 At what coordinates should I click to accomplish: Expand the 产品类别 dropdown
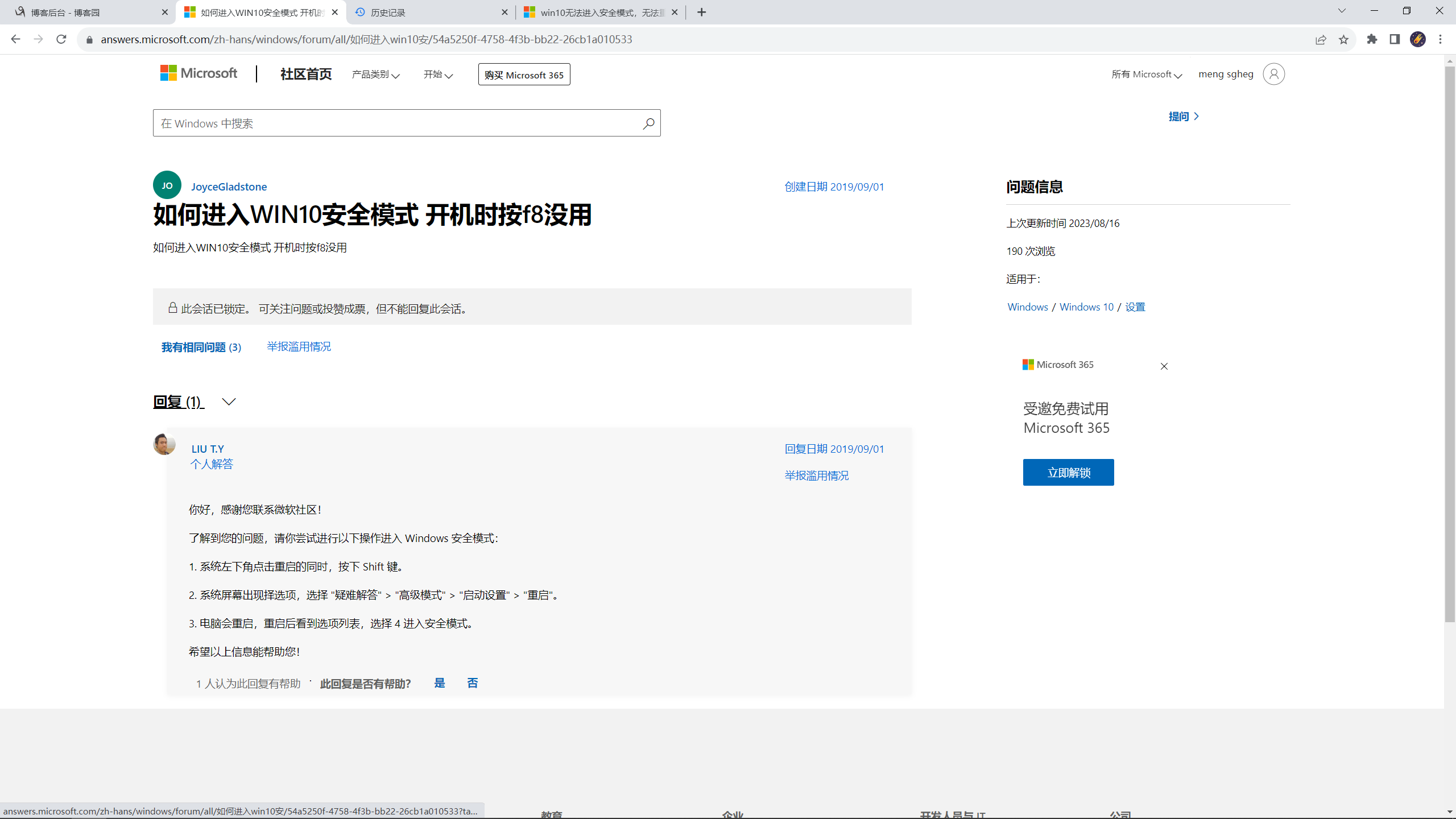pyautogui.click(x=375, y=75)
